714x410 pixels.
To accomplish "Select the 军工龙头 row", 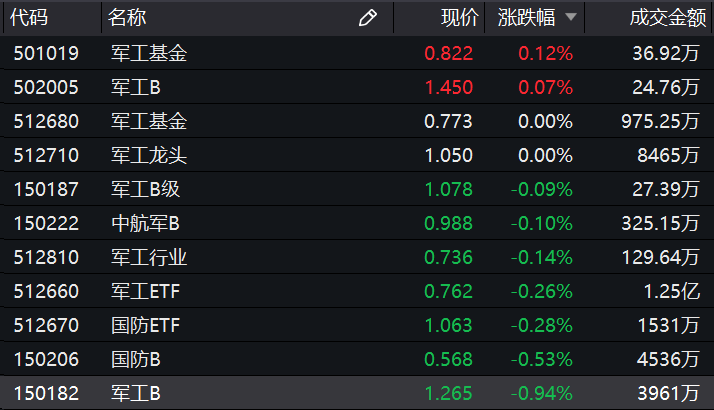I will point(149,156).
